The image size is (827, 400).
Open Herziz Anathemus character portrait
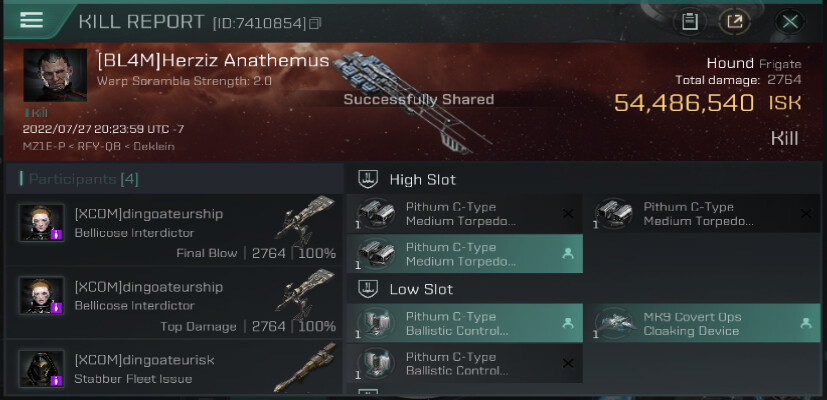coord(55,75)
